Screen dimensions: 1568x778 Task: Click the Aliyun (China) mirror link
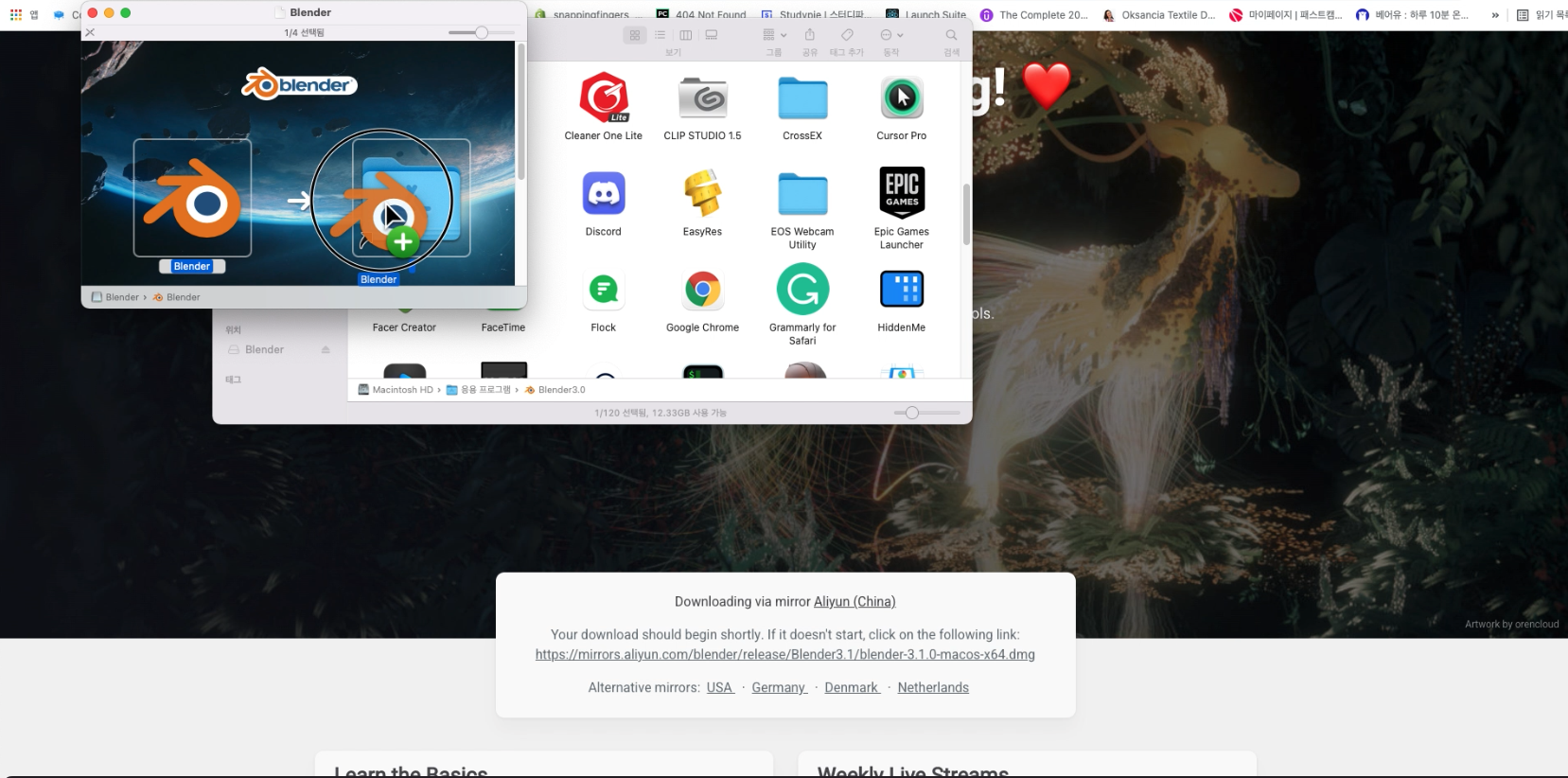point(854,602)
